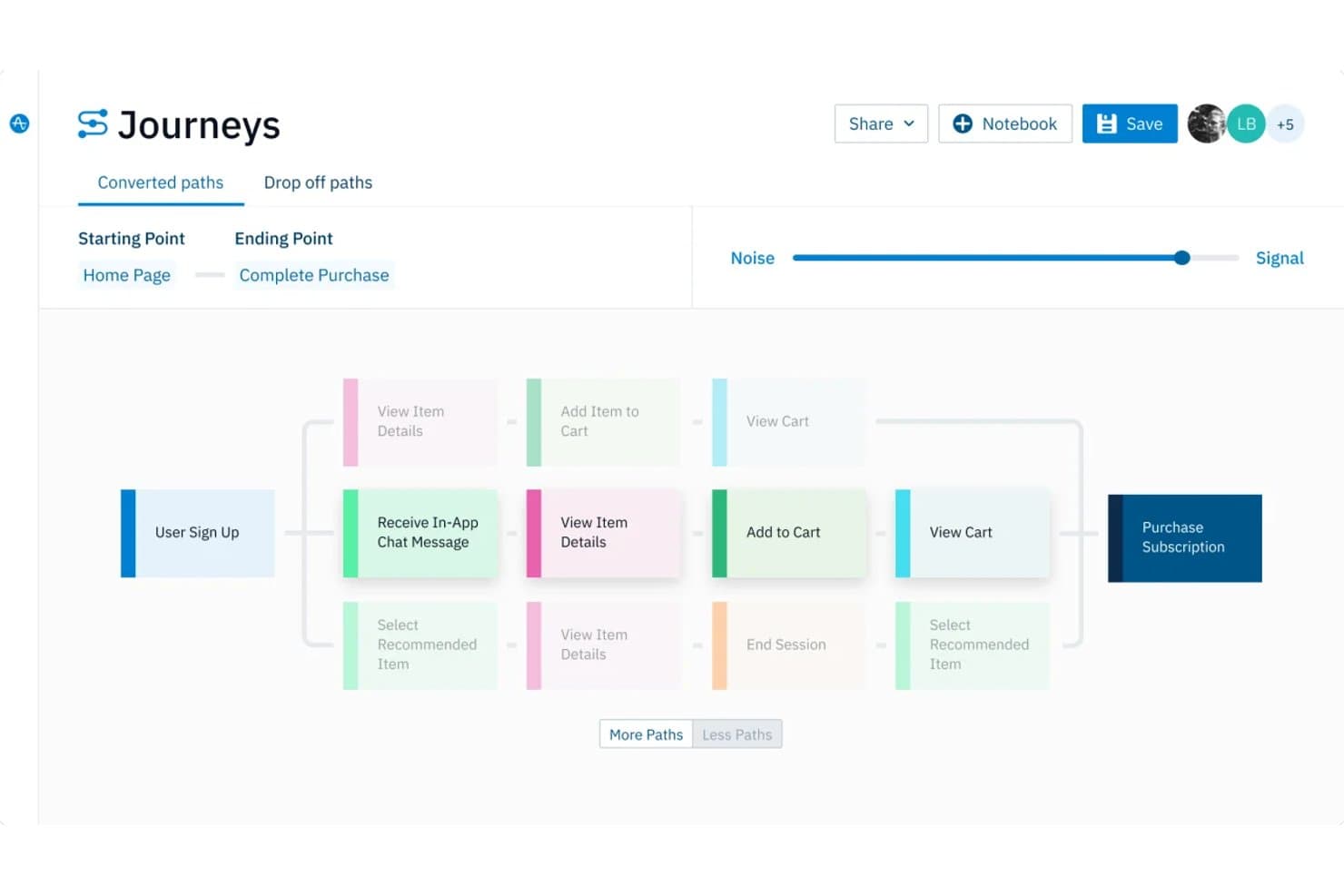Save the journey chart
Screen dimensions: 1344x896
pos(1130,123)
